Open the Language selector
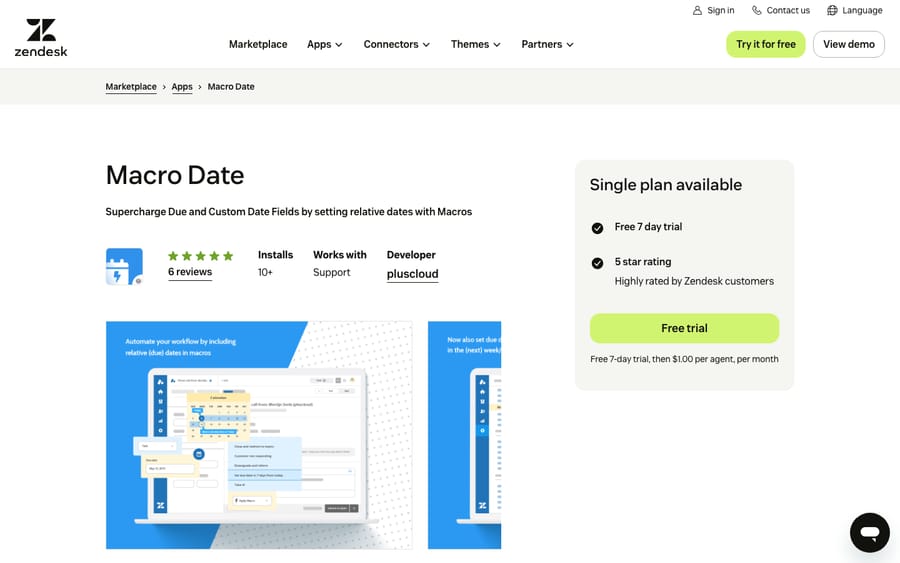Screen dimensions: 900x563 (x=855, y=10)
